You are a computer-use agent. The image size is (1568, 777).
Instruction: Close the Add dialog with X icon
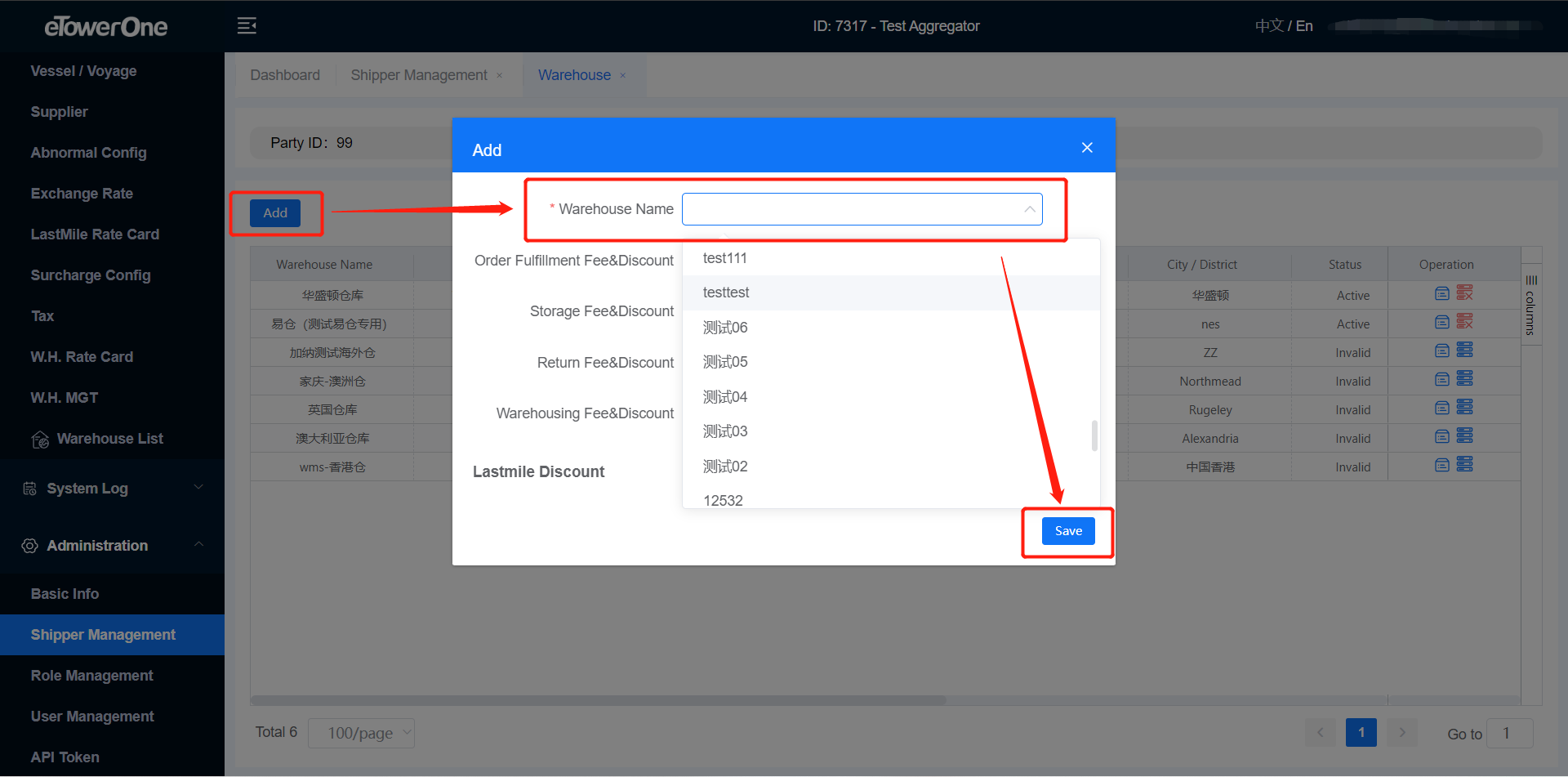tap(1087, 148)
